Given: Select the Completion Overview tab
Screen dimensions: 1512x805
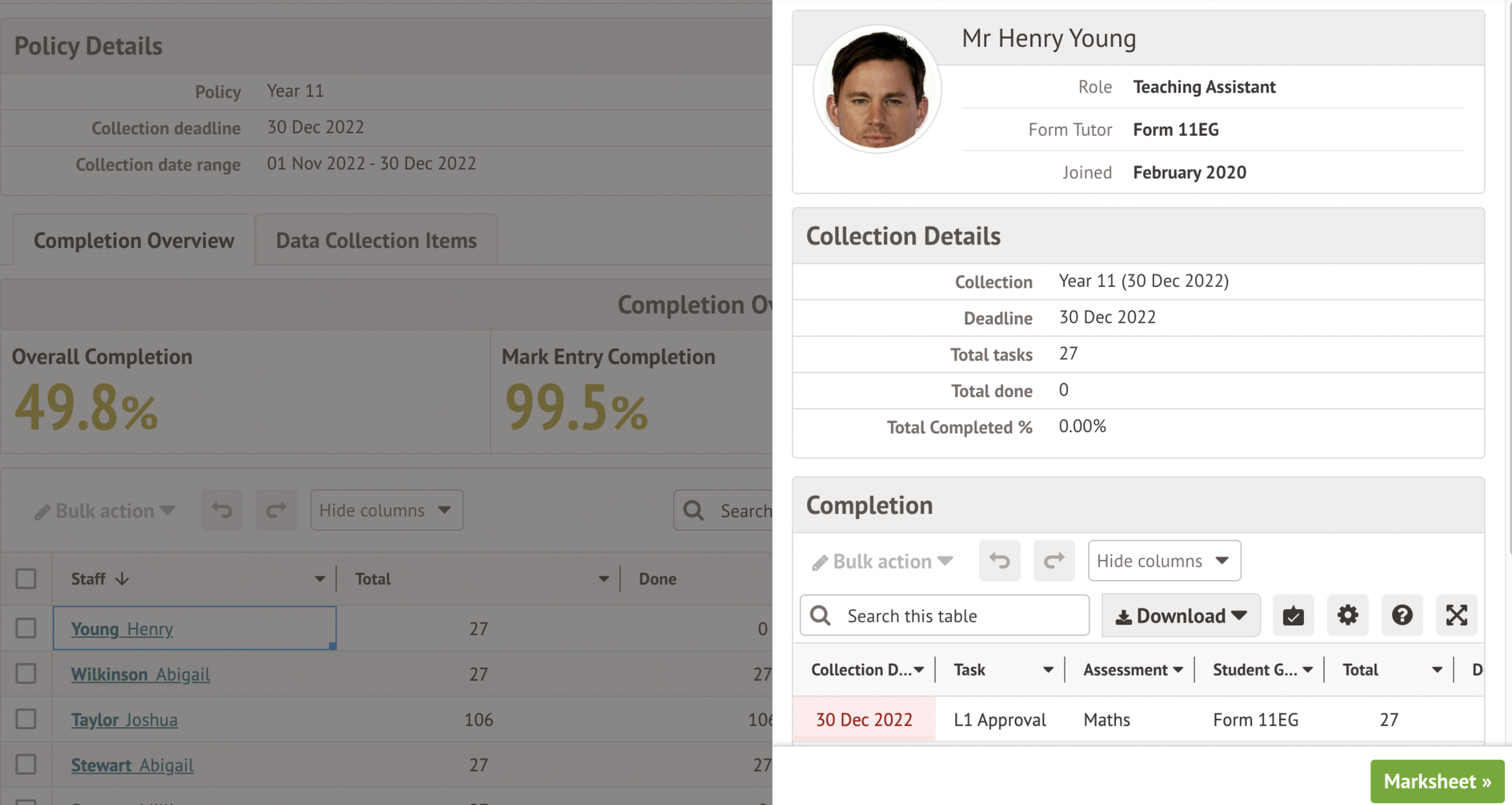Looking at the screenshot, I should [134, 240].
